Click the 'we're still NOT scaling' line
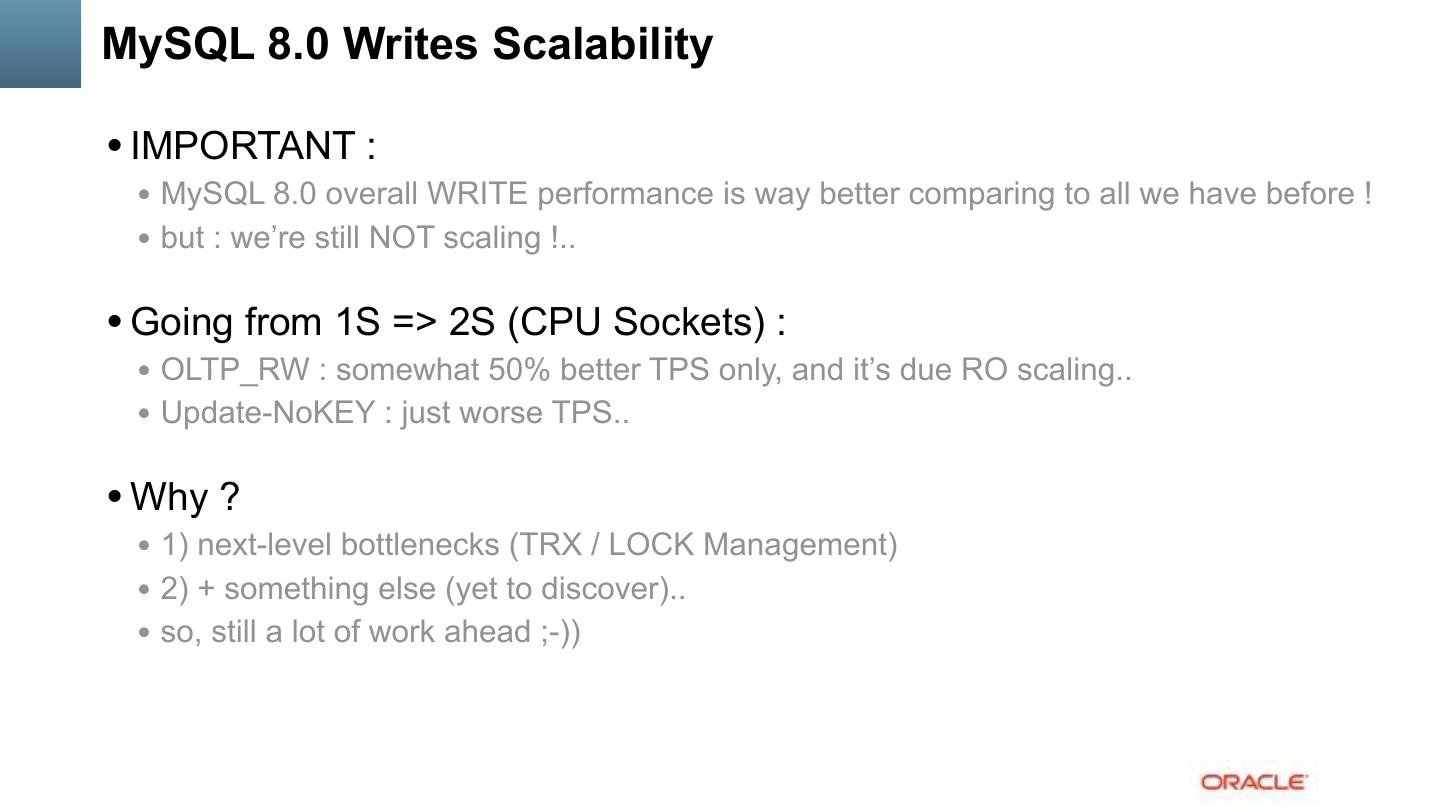1440x810 pixels. (x=368, y=237)
